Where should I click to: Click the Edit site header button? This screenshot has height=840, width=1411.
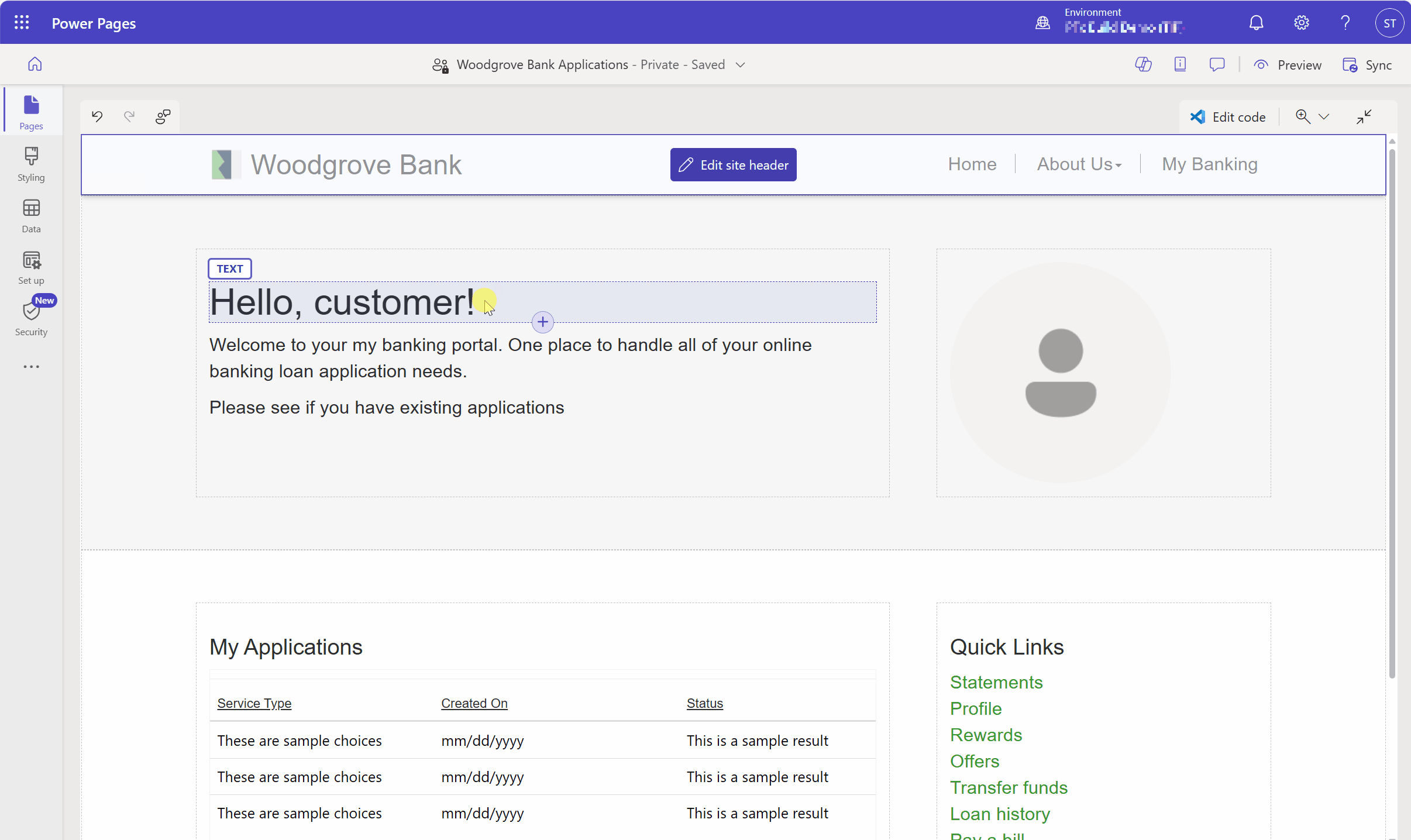[x=733, y=165]
